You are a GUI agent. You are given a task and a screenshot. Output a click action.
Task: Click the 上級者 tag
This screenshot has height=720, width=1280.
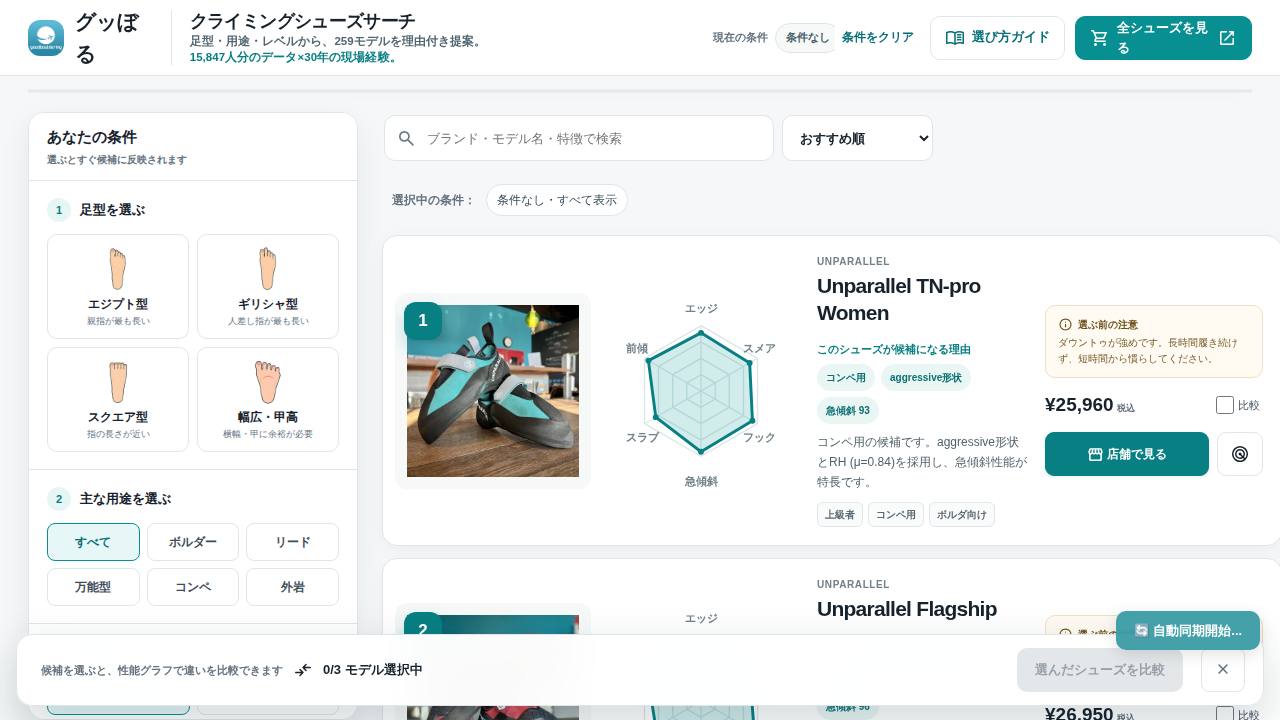[x=840, y=515]
